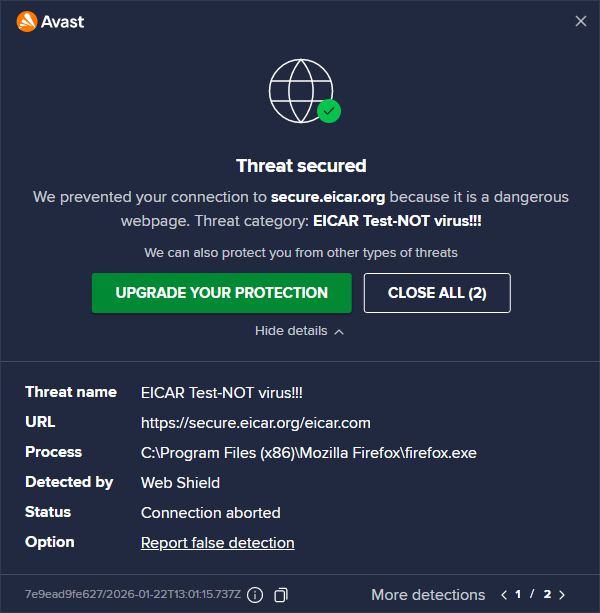Click Upgrade Your Protection button
The height and width of the screenshot is (613, 600).
point(221,293)
